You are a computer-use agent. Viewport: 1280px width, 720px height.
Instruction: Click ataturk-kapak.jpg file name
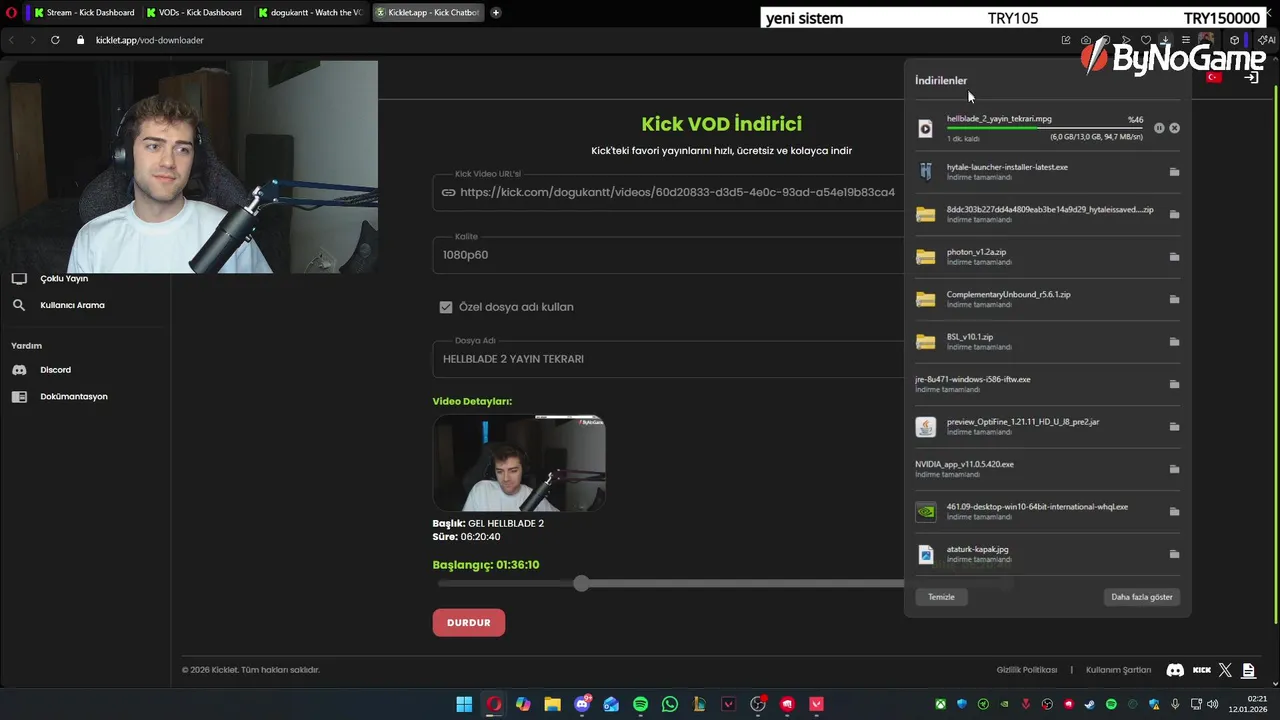(978, 549)
